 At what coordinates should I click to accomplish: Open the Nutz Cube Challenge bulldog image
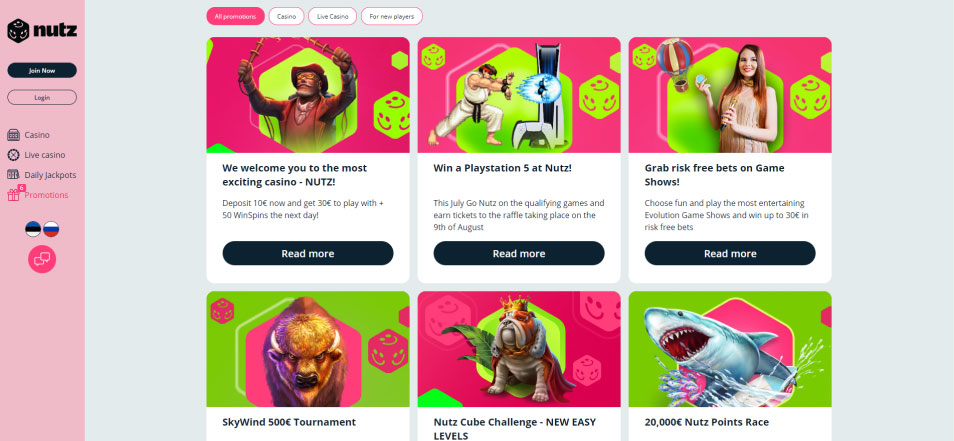[x=519, y=349]
